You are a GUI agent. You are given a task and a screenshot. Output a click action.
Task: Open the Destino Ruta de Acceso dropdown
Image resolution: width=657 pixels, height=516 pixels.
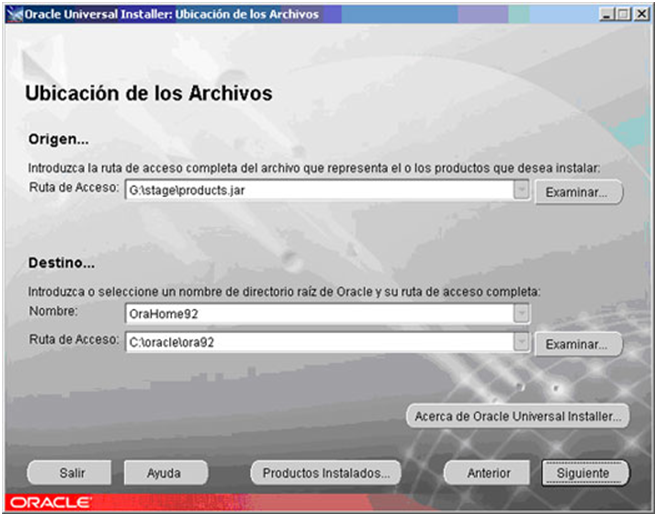click(x=521, y=342)
